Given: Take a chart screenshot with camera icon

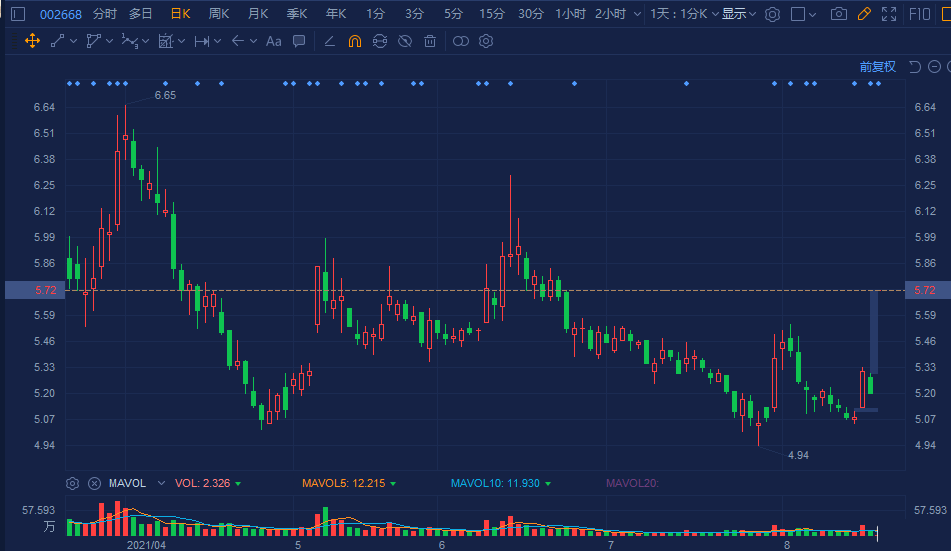Looking at the screenshot, I should 839,14.
